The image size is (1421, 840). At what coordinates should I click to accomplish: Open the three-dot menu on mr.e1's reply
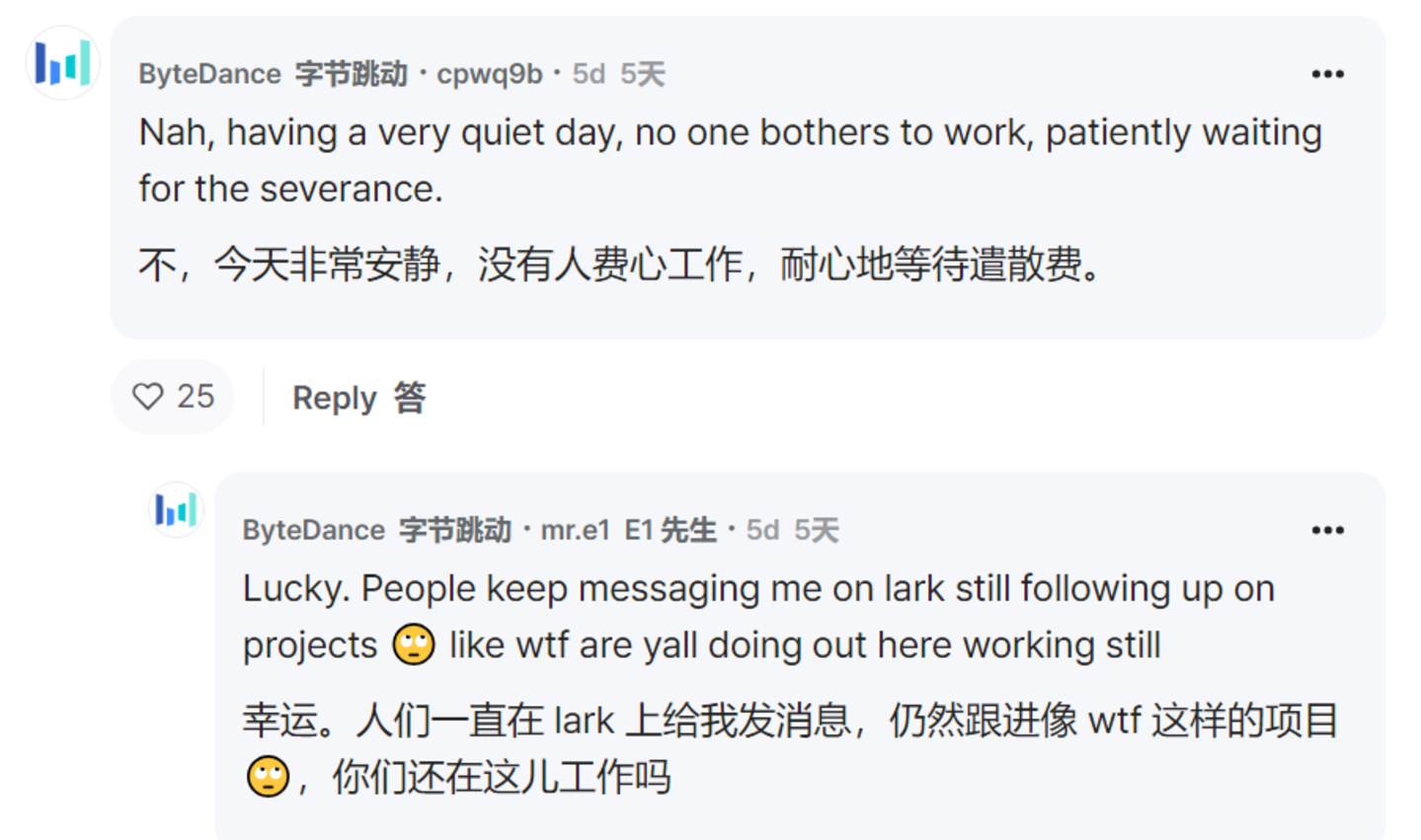pyautogui.click(x=1327, y=530)
